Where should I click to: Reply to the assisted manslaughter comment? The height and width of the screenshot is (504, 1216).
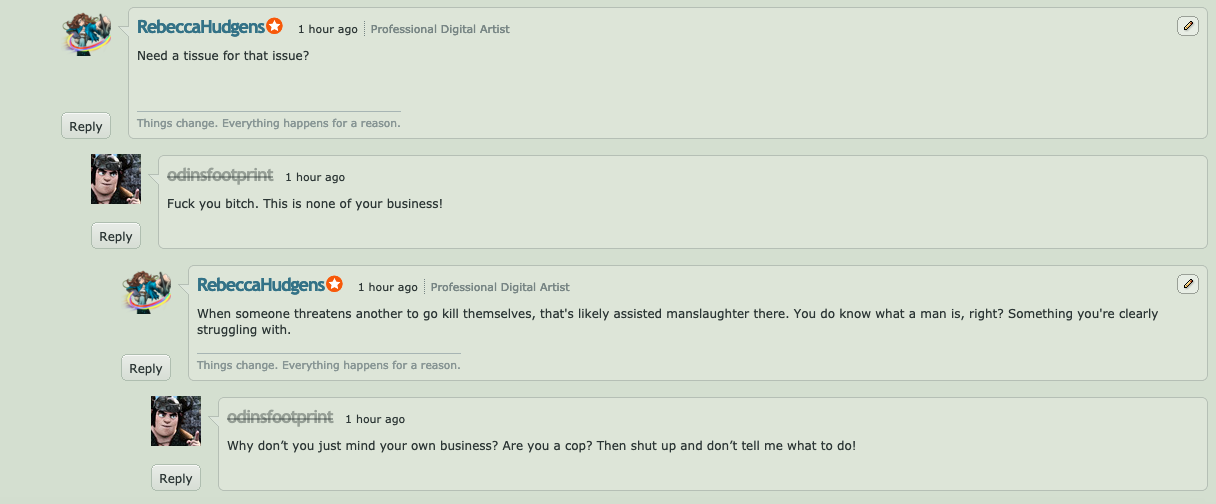coord(146,368)
